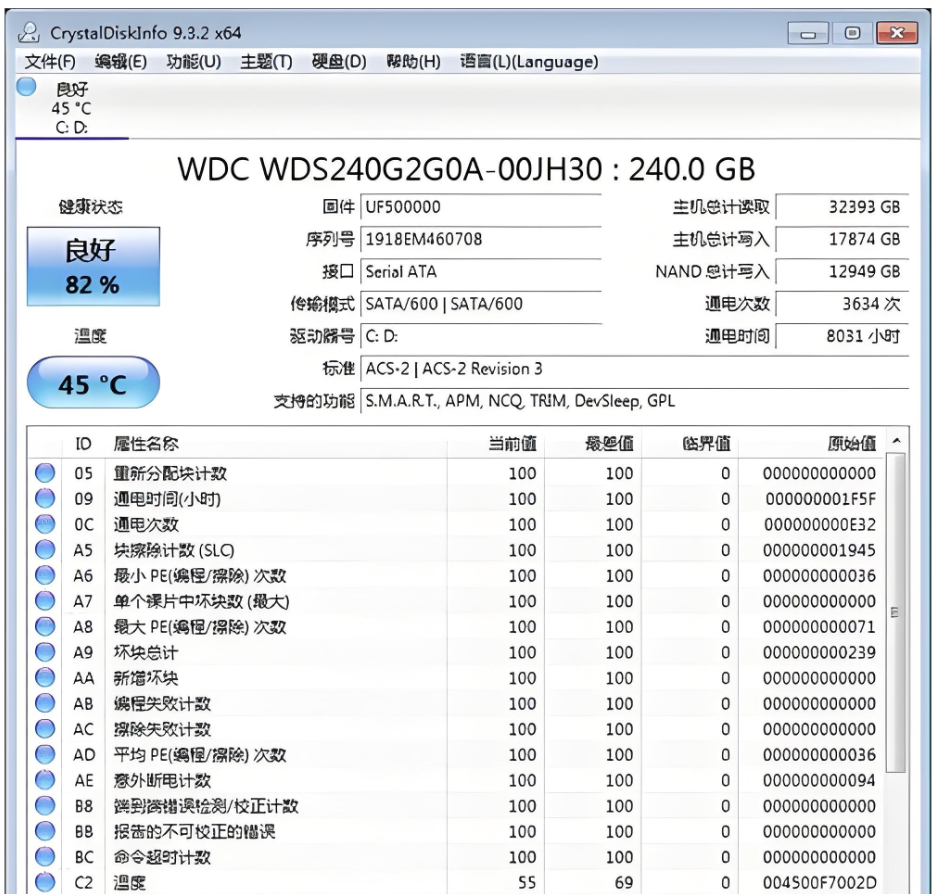Click status circle for attribute A5 row

click(x=44, y=550)
